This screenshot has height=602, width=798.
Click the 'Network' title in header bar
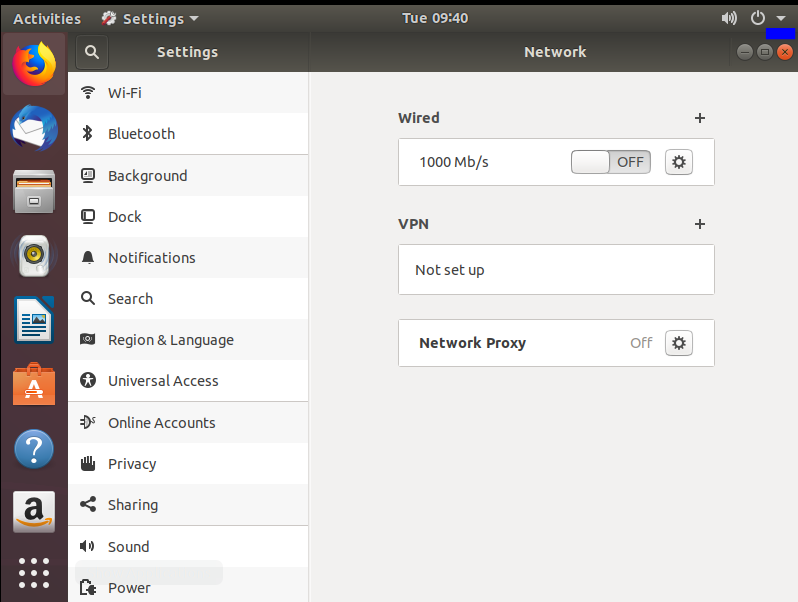[x=555, y=52]
